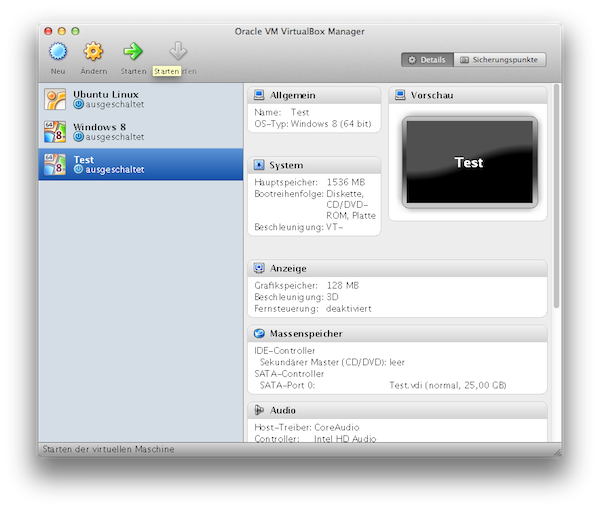The width and height of the screenshot is (600, 510).
Task: Select the Test list entry name
Action: 84,160
